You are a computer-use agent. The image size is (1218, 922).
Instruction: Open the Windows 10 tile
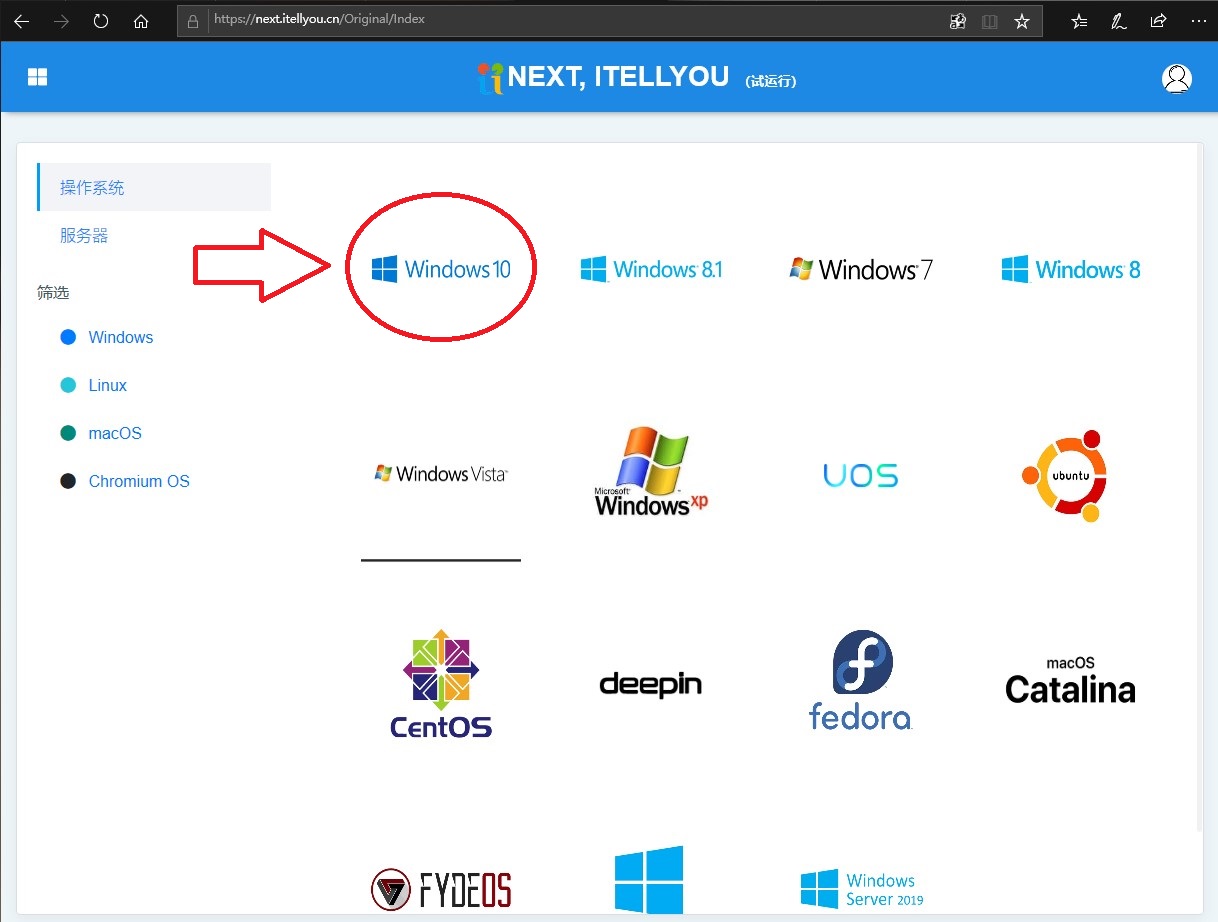point(441,269)
